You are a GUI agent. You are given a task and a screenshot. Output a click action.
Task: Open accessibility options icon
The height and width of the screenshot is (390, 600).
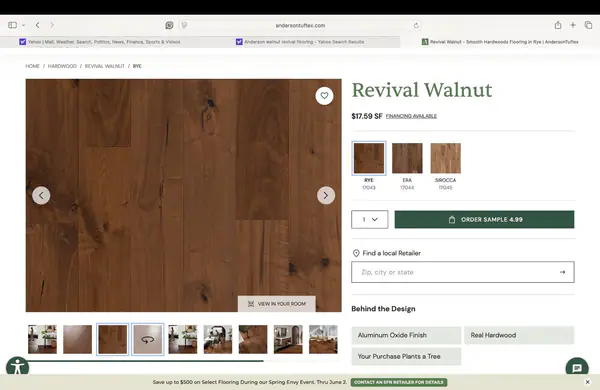tap(17, 368)
